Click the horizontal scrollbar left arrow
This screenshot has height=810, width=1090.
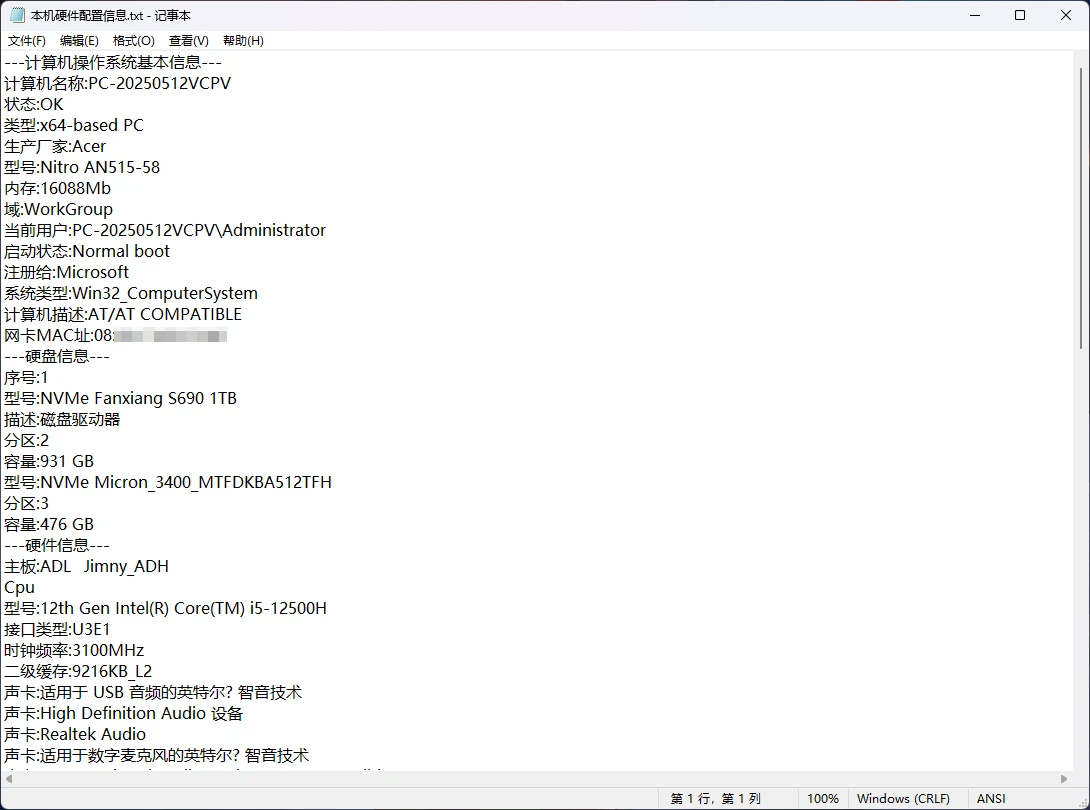point(8,779)
